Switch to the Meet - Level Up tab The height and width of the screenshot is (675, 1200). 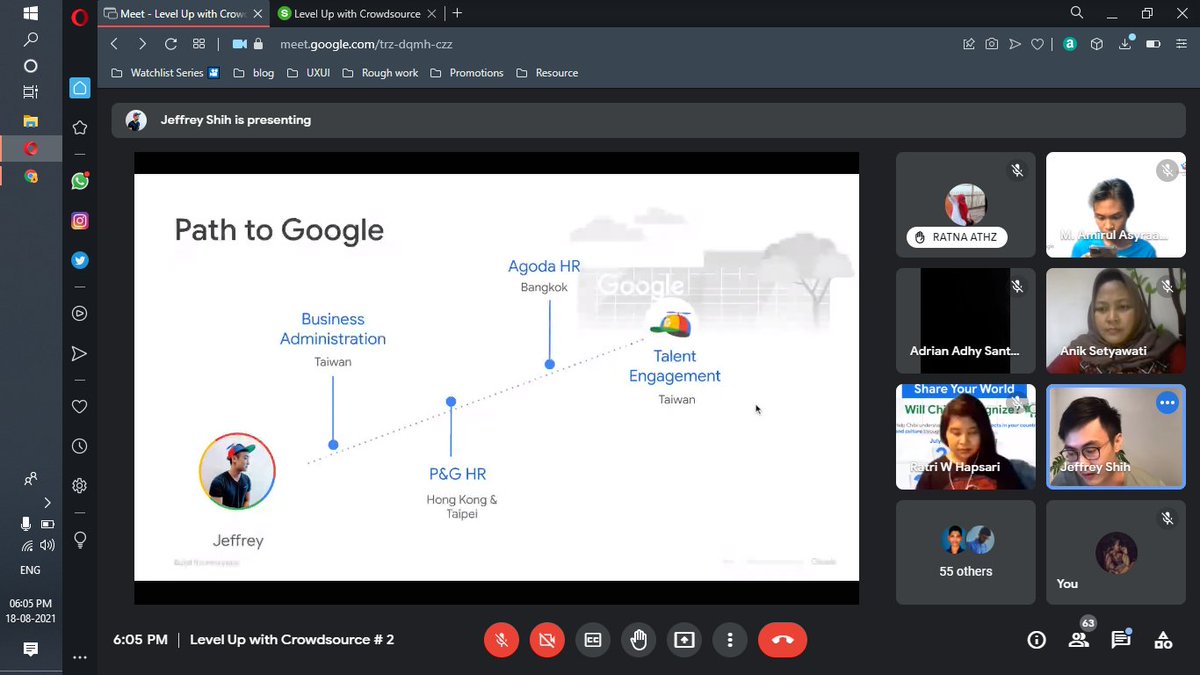pos(184,13)
